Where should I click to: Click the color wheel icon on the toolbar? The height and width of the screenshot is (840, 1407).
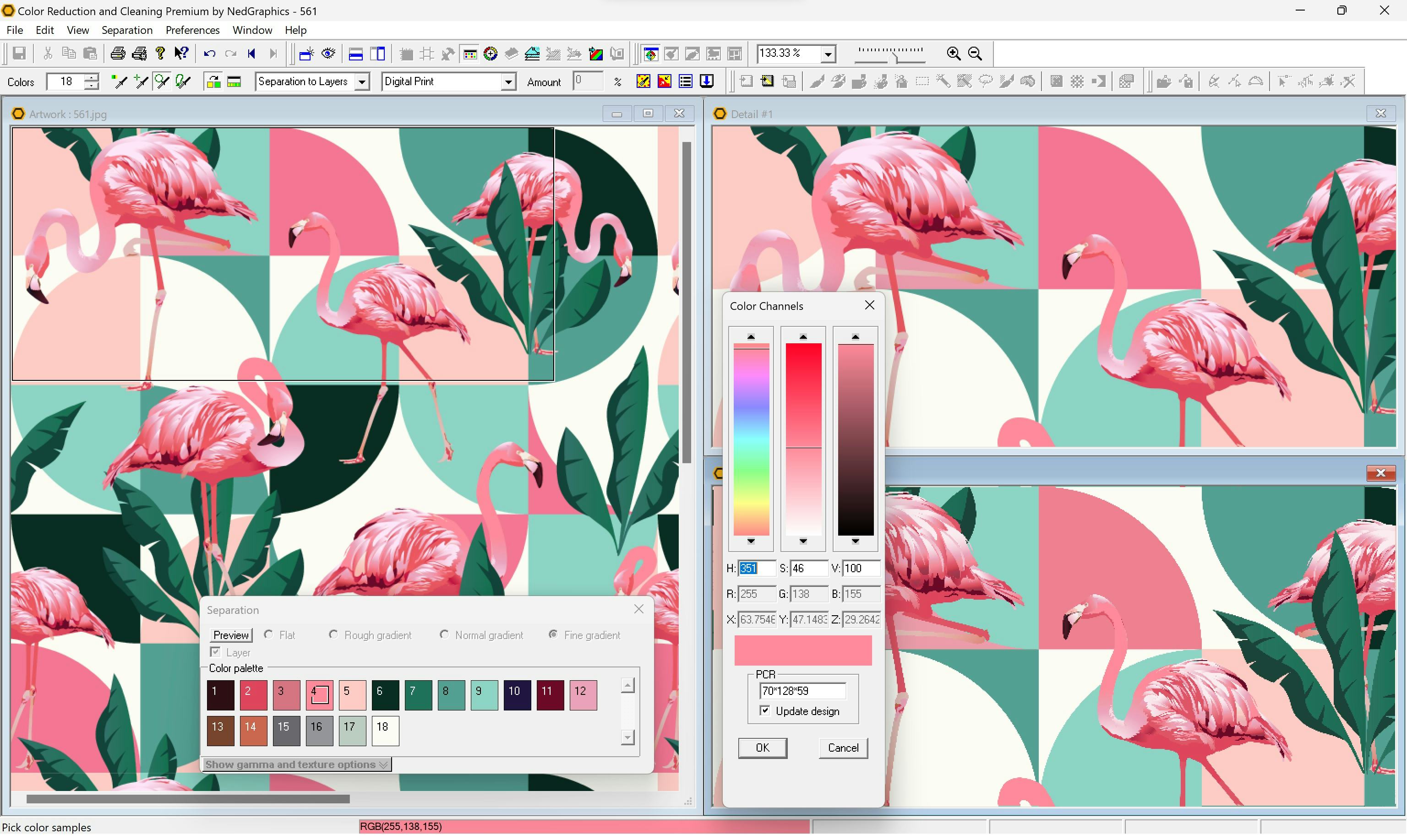pyautogui.click(x=491, y=53)
